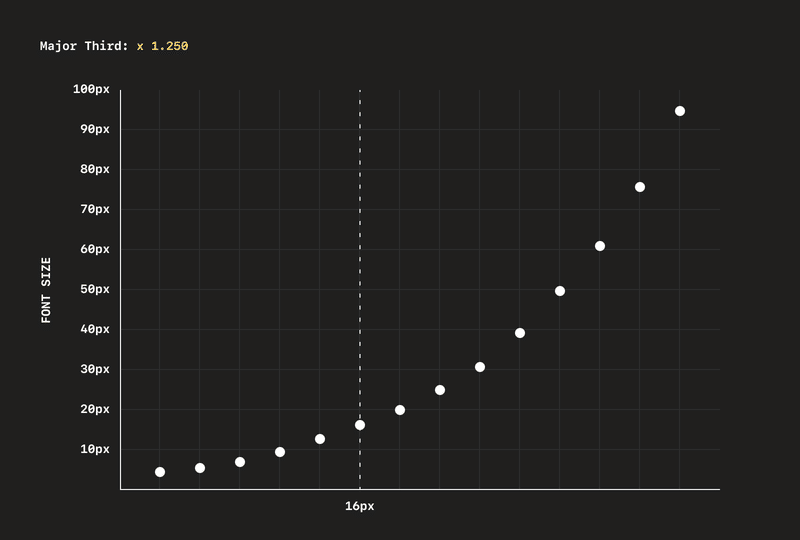Click the 'Major Third:' title text
Image resolution: width=800 pixels, height=540 pixels.
84,46
